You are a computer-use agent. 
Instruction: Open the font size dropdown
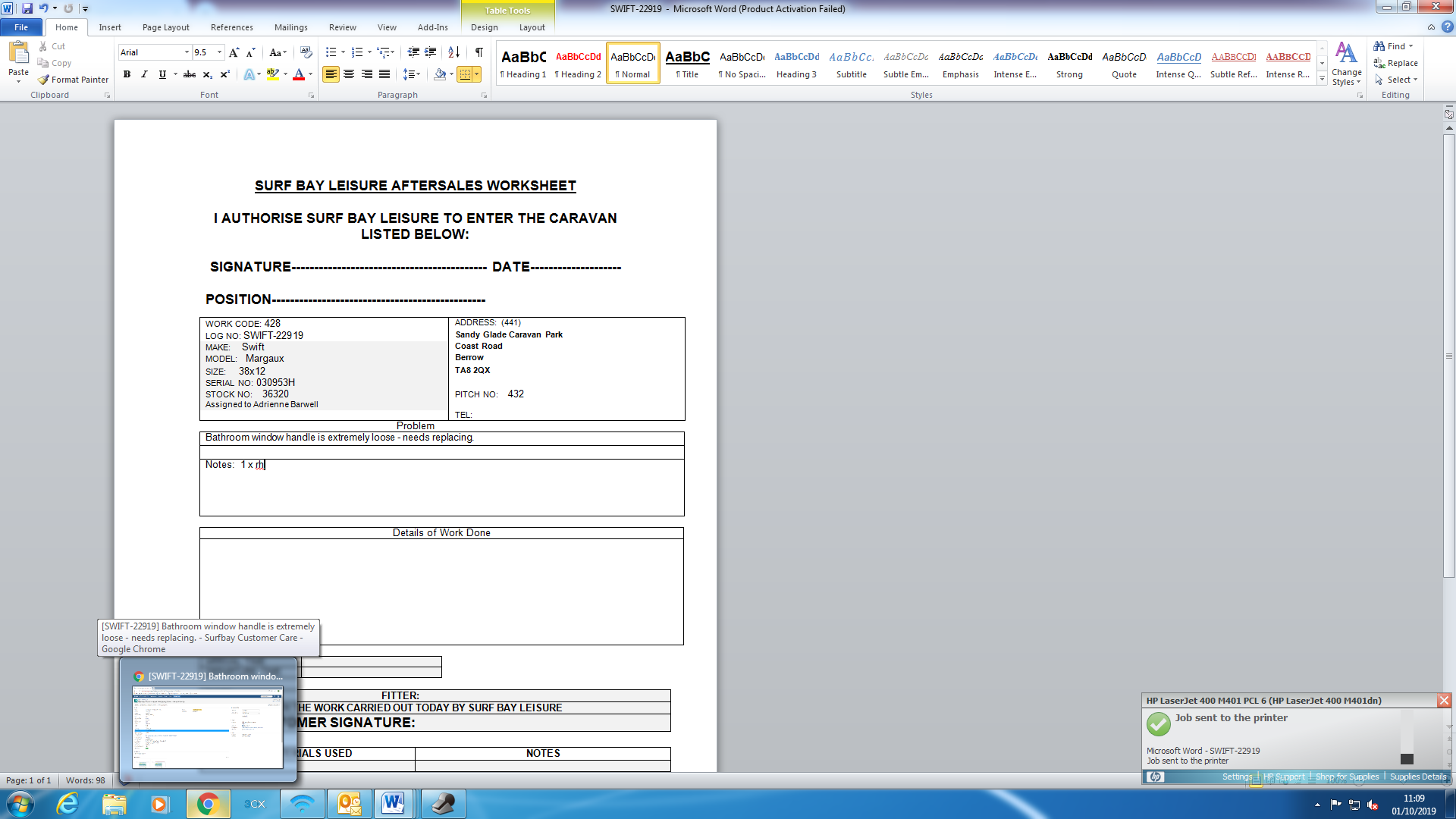pos(220,52)
